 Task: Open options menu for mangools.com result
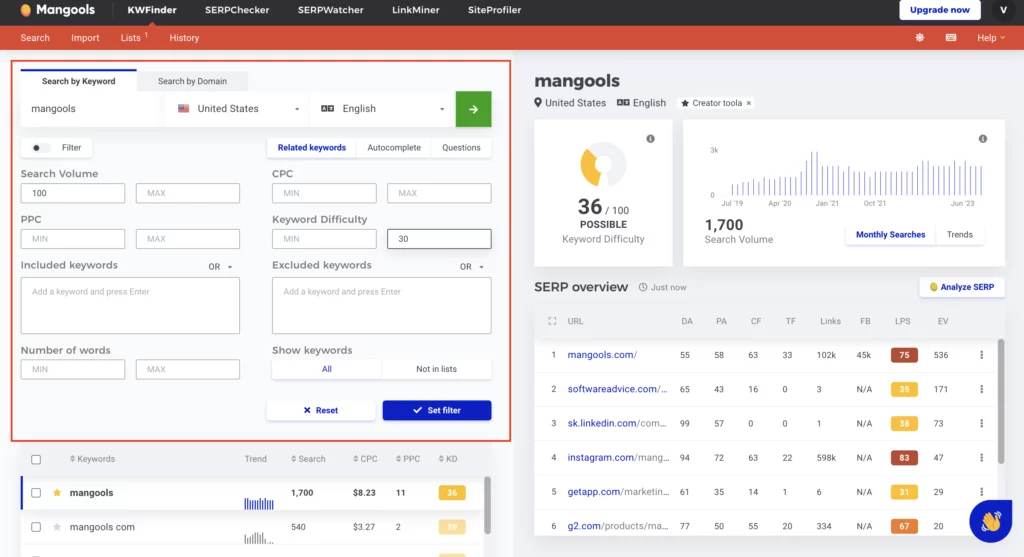pyautogui.click(x=981, y=355)
